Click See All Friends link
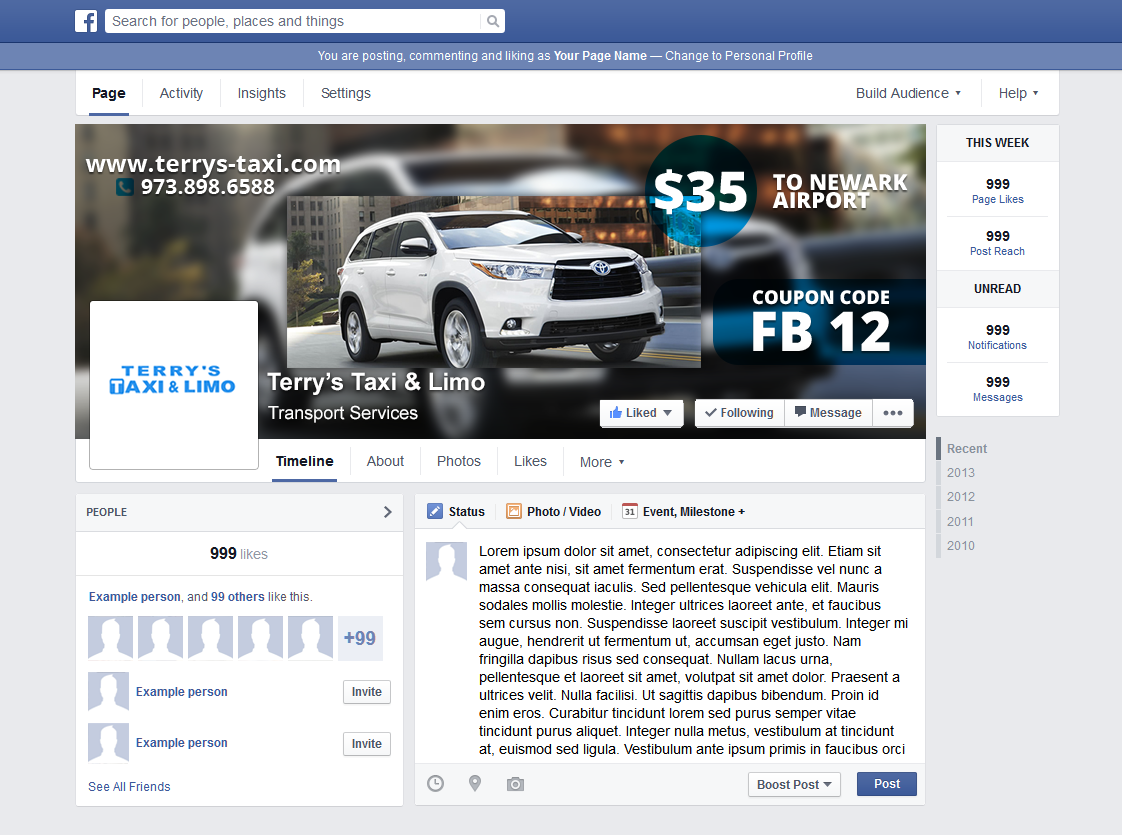Image resolution: width=1122 pixels, height=835 pixels. (129, 787)
